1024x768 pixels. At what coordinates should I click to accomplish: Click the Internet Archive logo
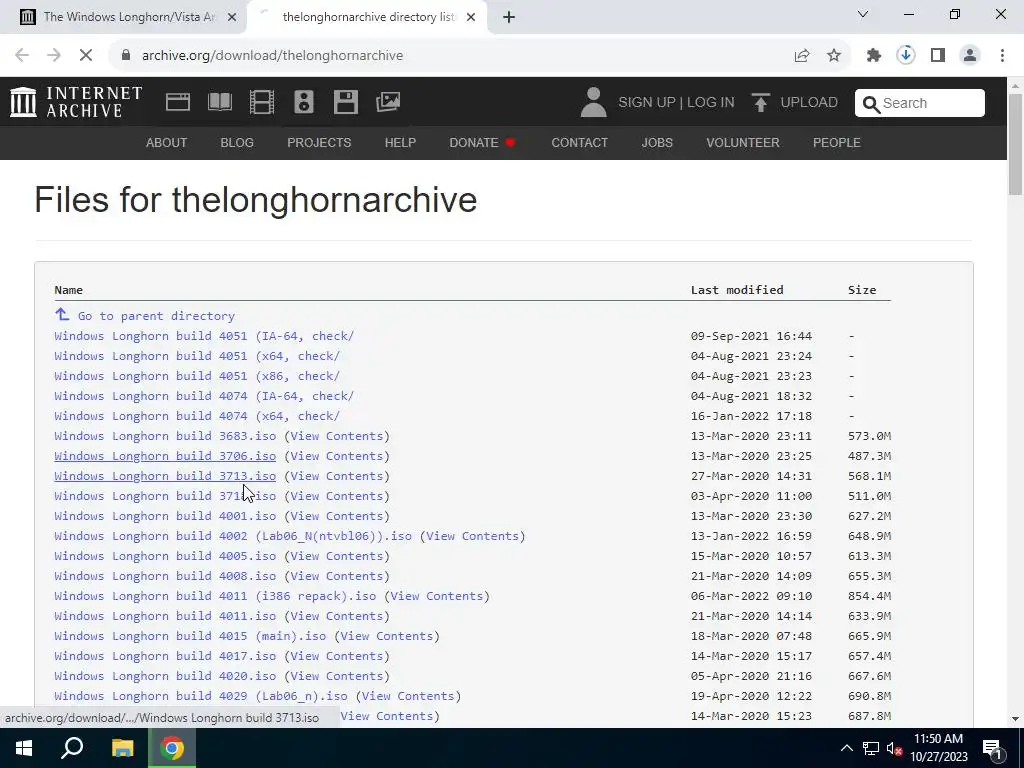pyautogui.click(x=76, y=102)
